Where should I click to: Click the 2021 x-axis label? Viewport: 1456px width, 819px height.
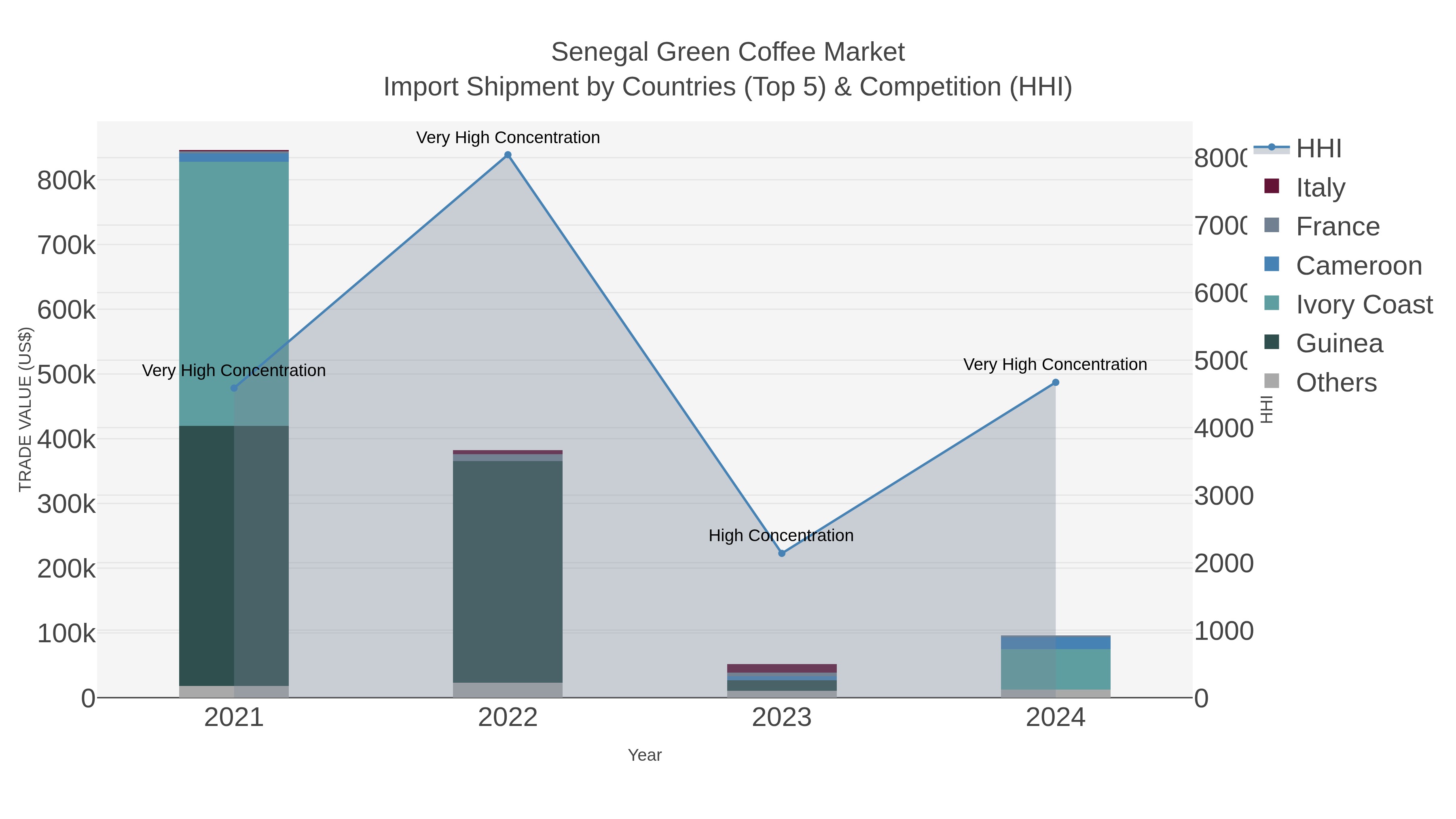(x=234, y=718)
